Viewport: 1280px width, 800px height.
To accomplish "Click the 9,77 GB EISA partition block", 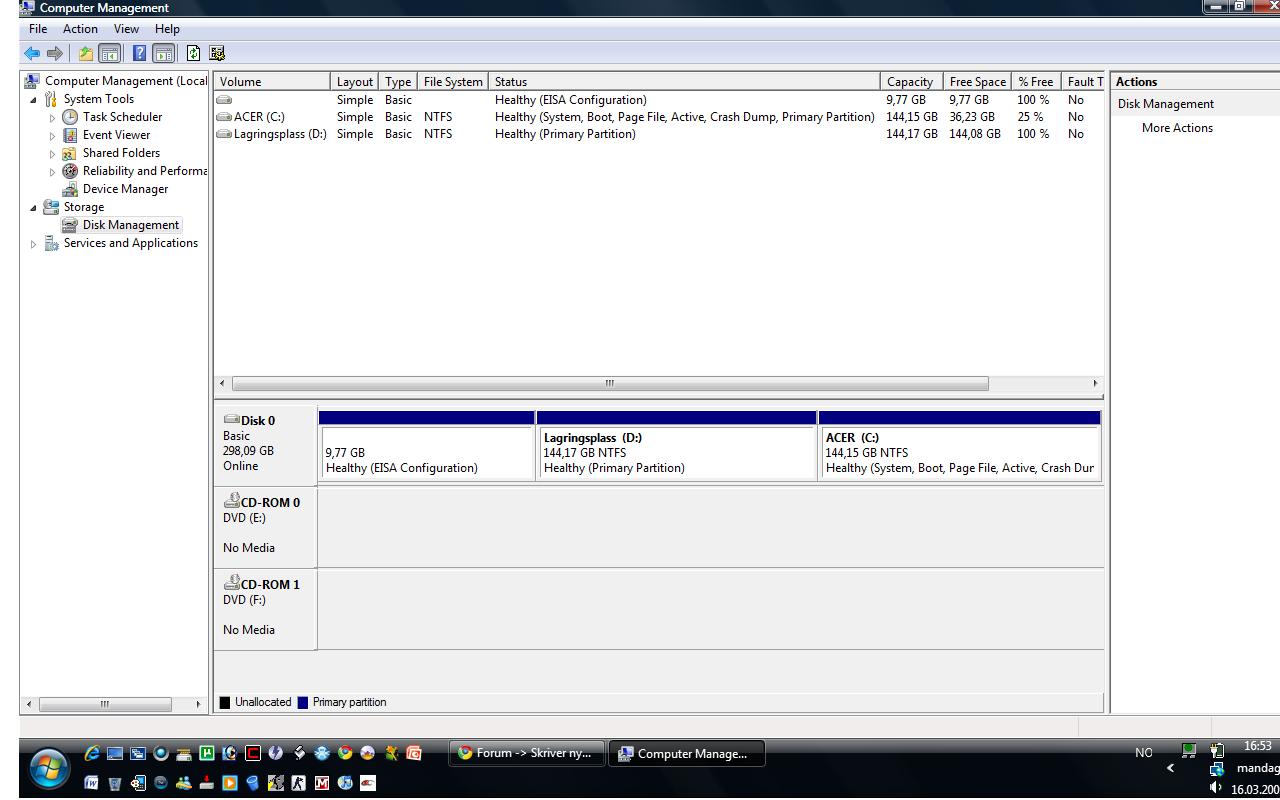I will click(427, 446).
